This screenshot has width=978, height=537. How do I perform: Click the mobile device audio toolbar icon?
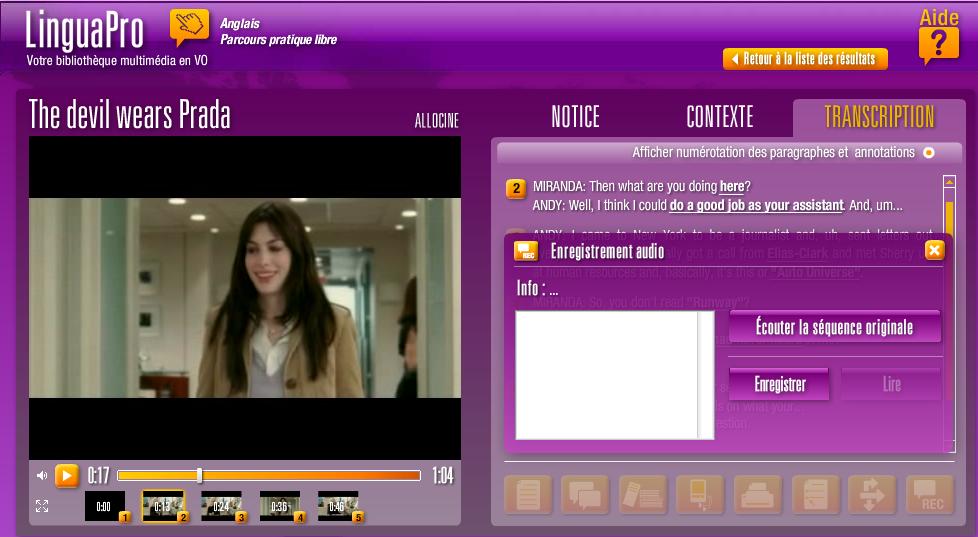700,495
